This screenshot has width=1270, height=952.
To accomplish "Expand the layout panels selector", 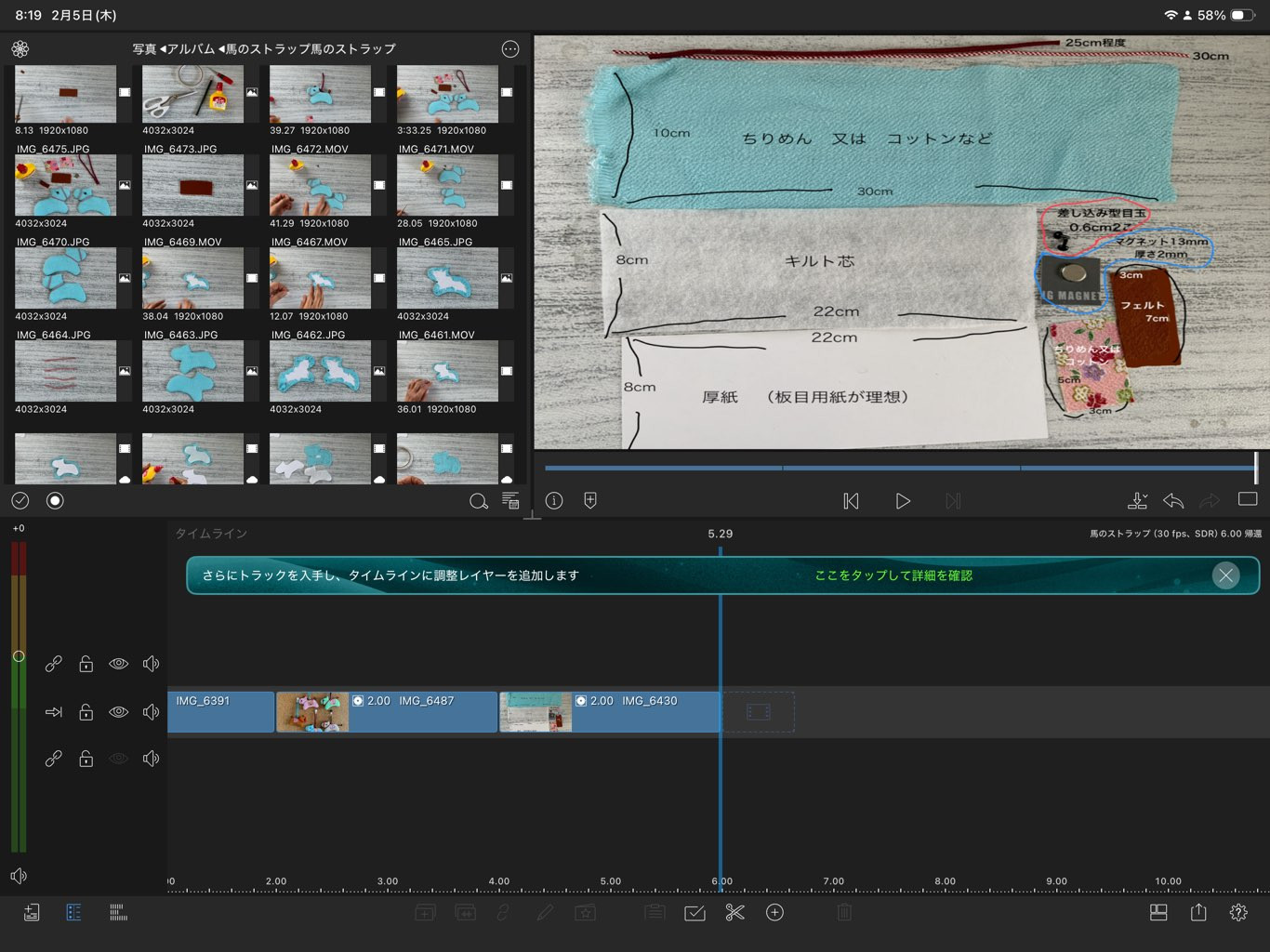I will click(1158, 913).
